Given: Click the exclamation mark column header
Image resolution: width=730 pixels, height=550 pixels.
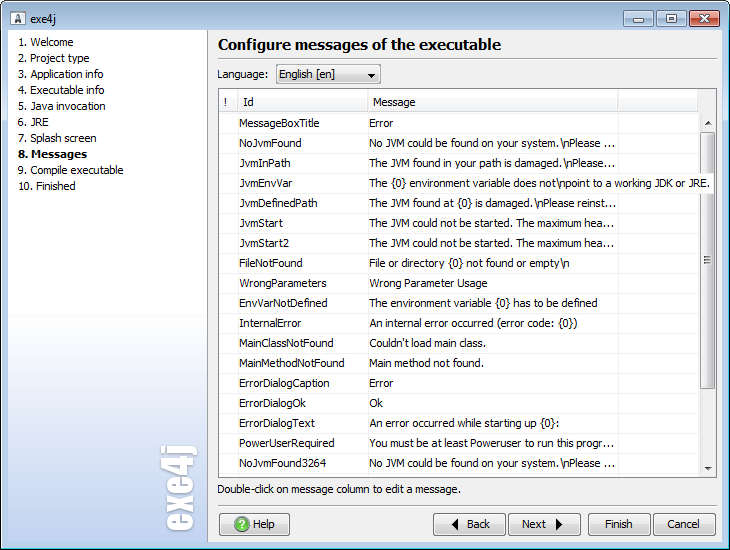Looking at the screenshot, I should click(228, 102).
